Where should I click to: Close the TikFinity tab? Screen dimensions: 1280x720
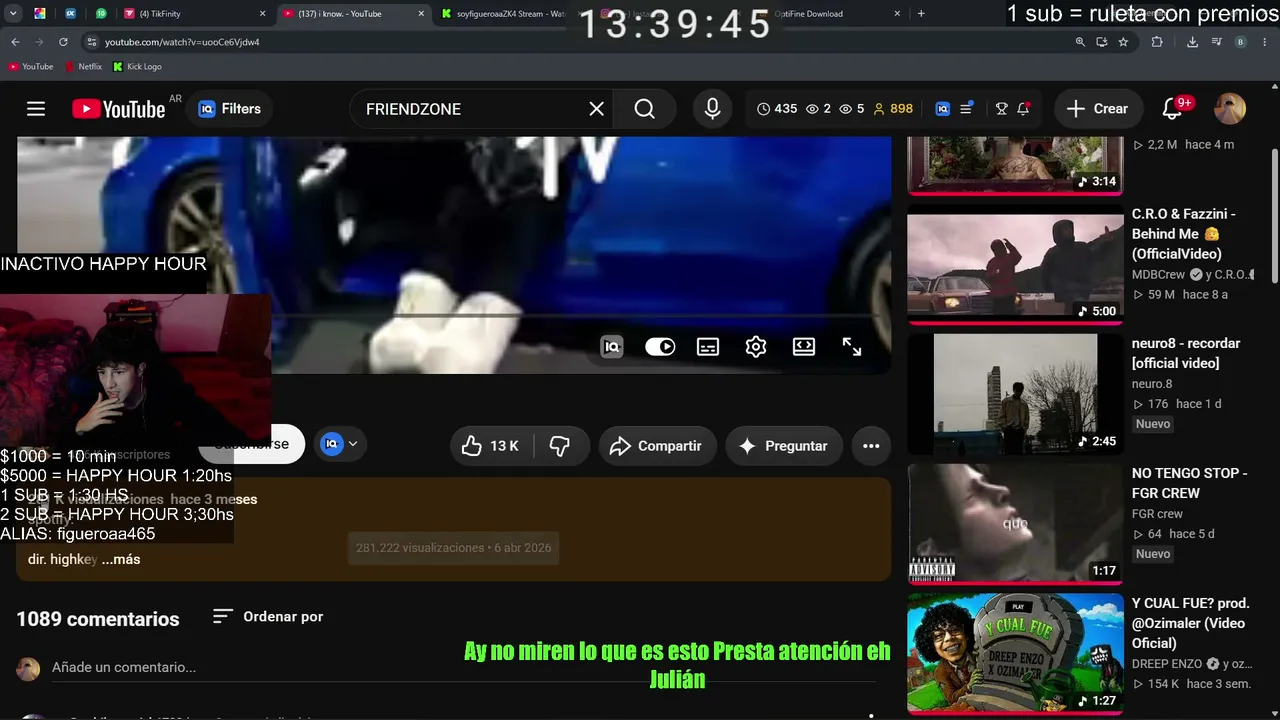point(262,14)
